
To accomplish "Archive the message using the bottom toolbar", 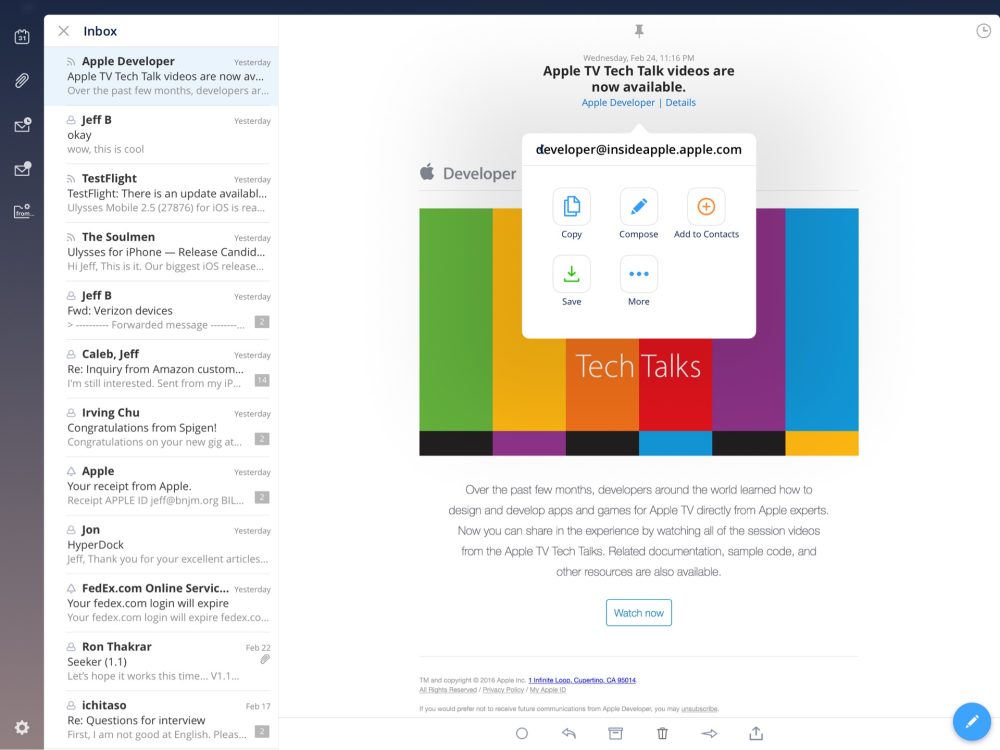I will 615,733.
